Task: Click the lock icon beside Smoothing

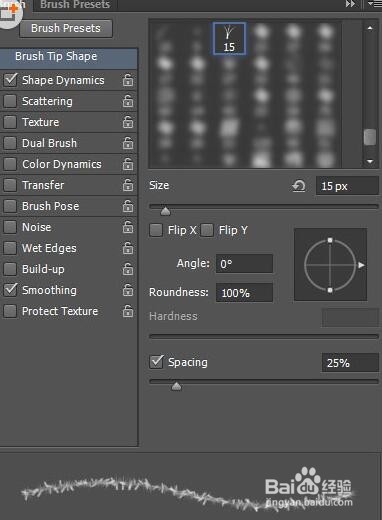Action: coord(128,290)
